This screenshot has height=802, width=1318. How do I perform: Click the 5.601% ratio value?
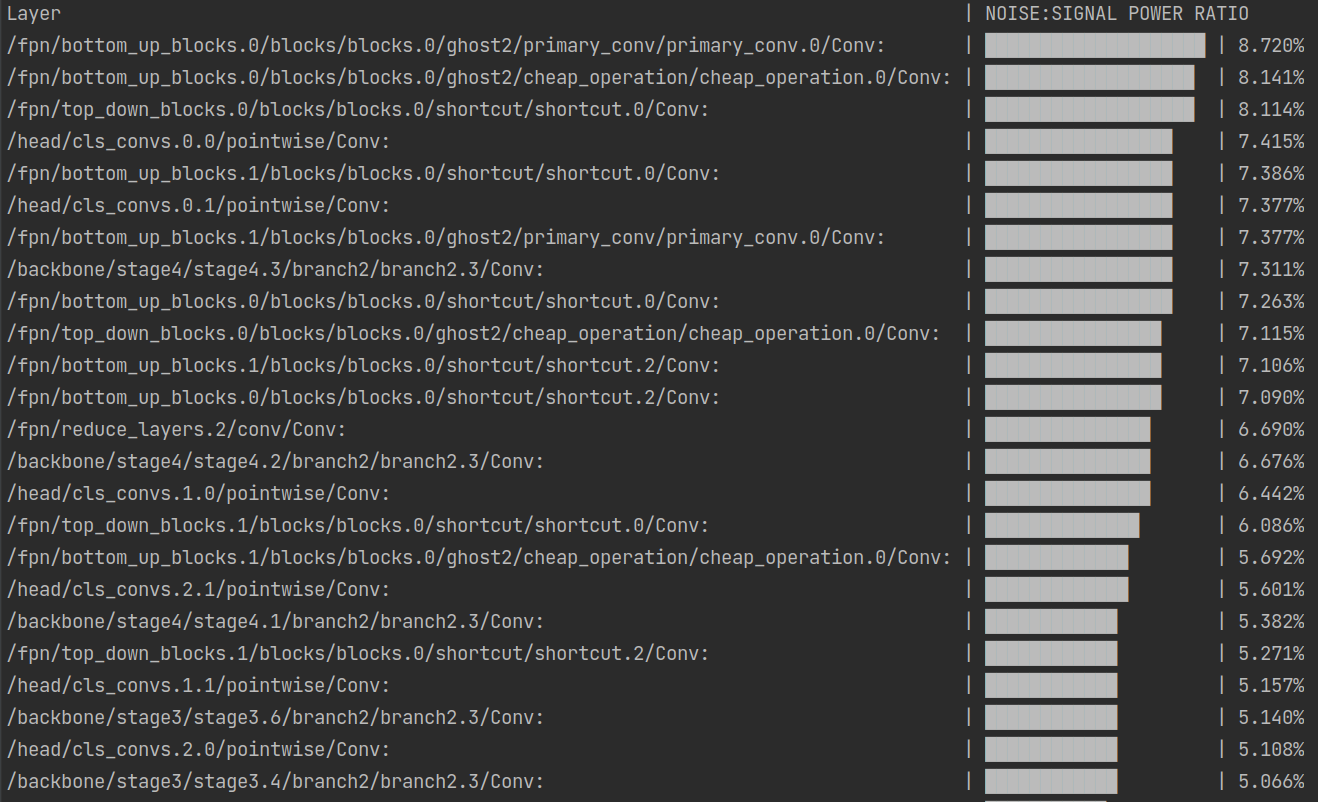coord(1271,590)
